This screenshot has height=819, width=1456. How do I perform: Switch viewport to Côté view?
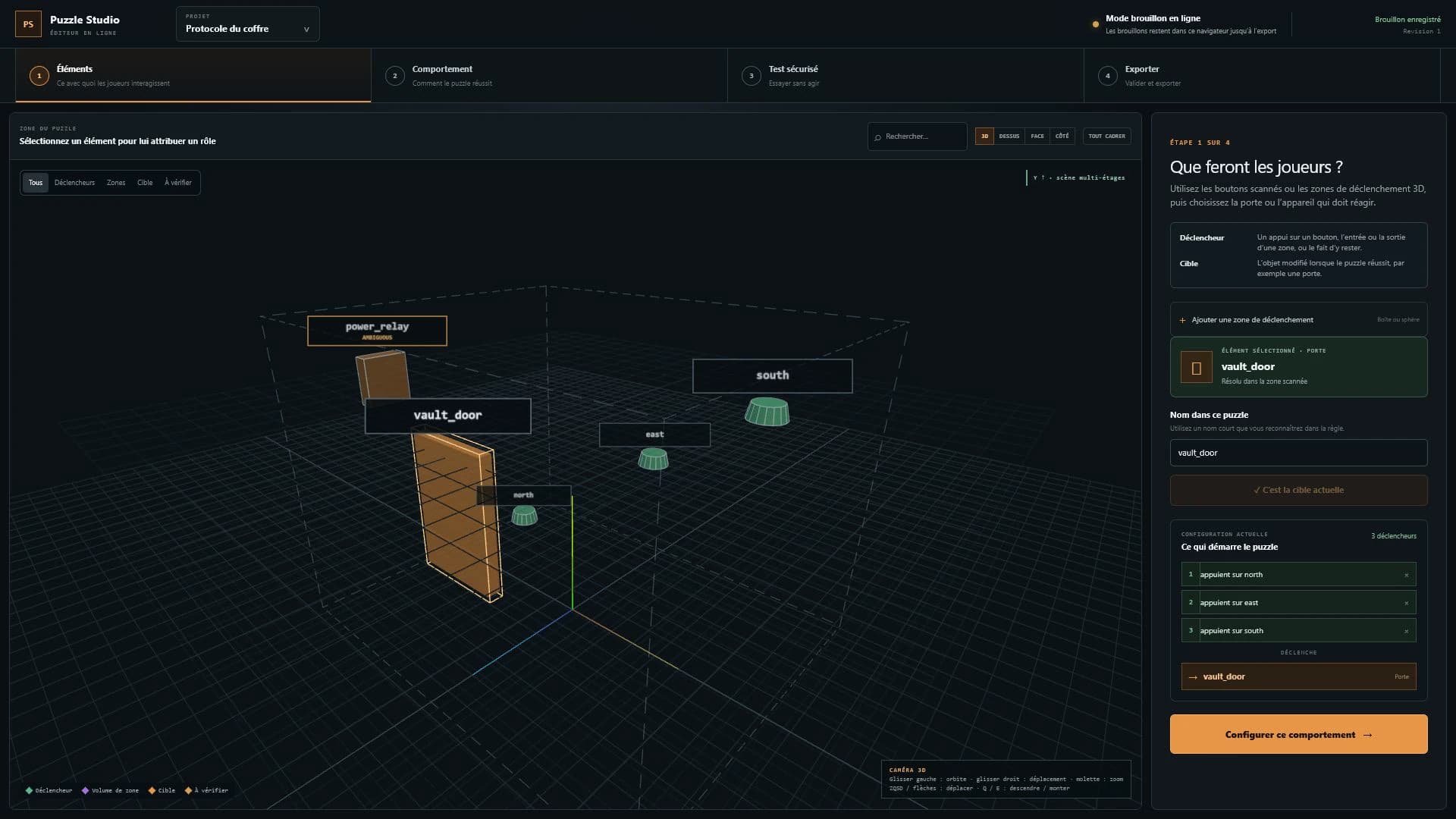click(x=1062, y=136)
